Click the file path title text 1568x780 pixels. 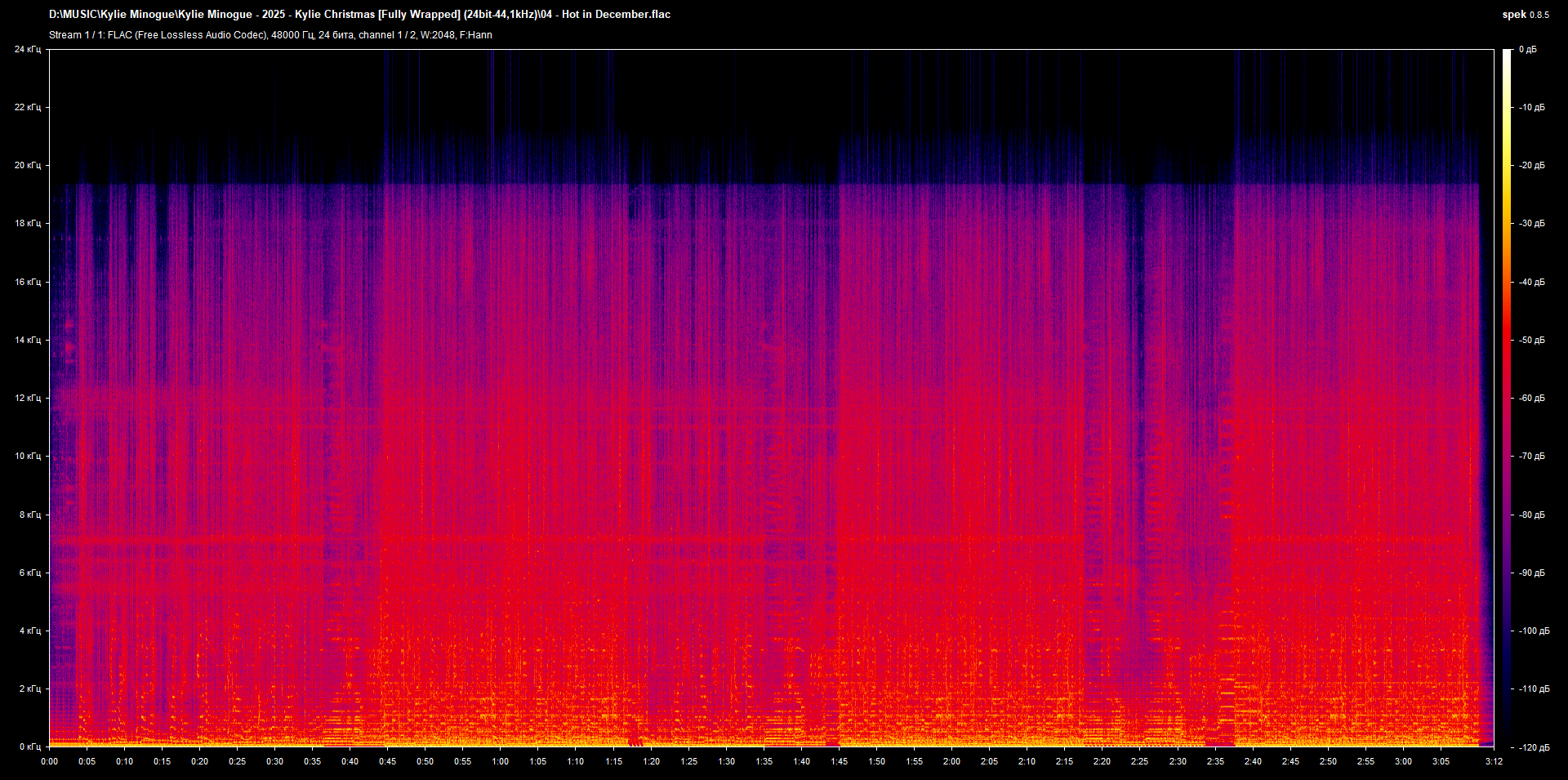(x=359, y=14)
